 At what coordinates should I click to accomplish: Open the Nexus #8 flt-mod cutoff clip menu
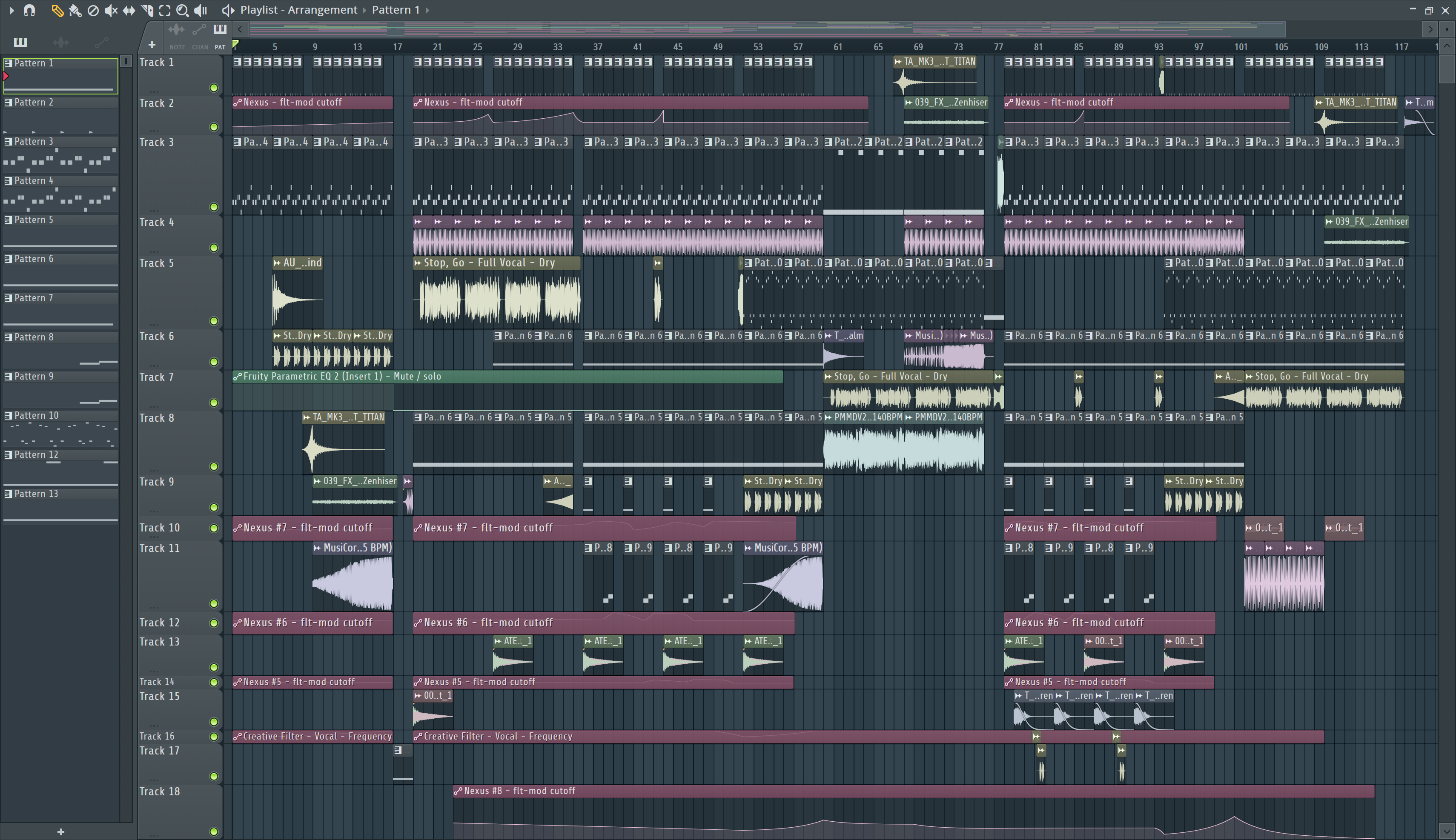point(458,791)
